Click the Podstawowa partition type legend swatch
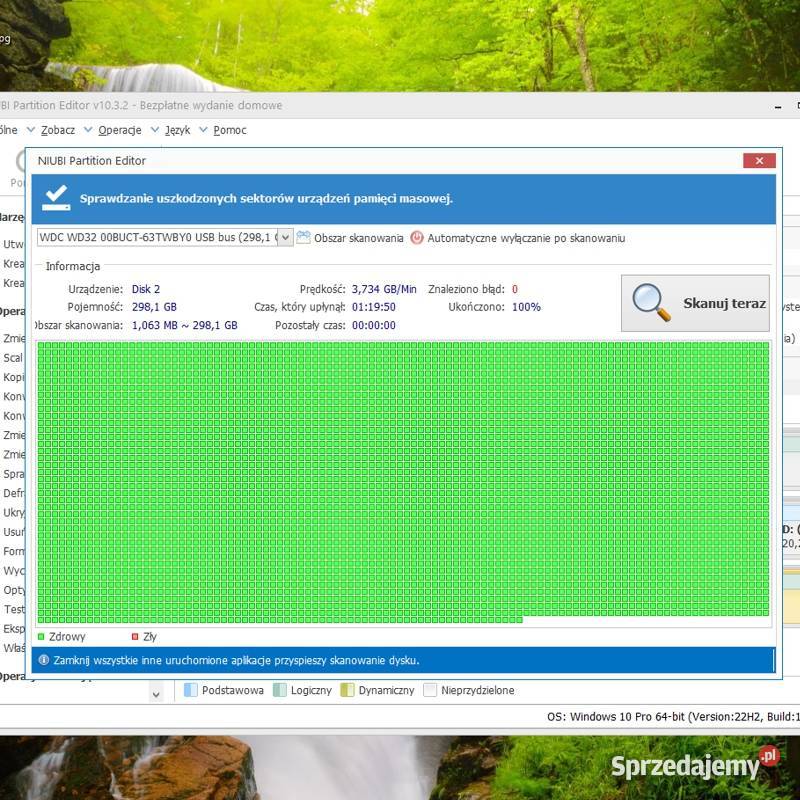The image size is (800, 800). pyautogui.click(x=190, y=690)
